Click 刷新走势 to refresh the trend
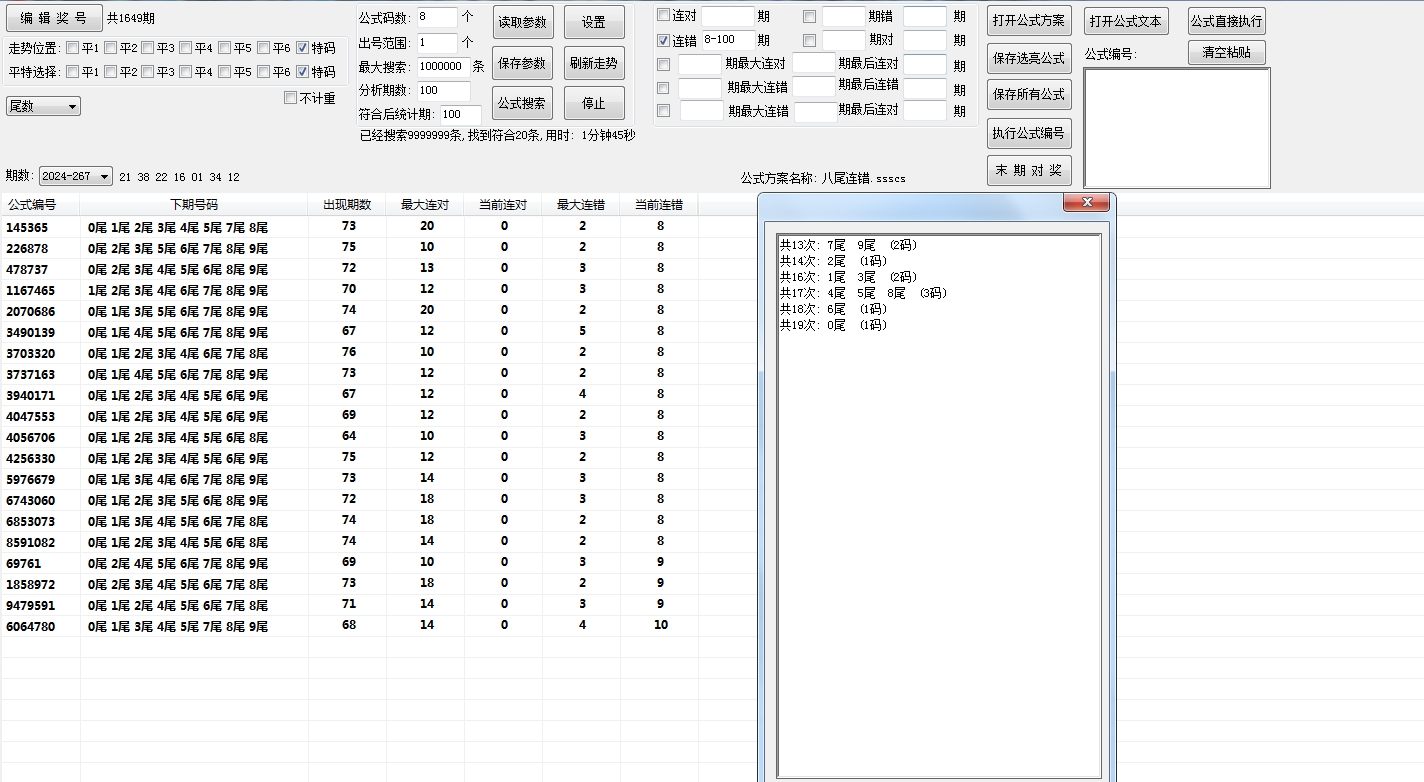This screenshot has height=782, width=1424. [x=594, y=63]
